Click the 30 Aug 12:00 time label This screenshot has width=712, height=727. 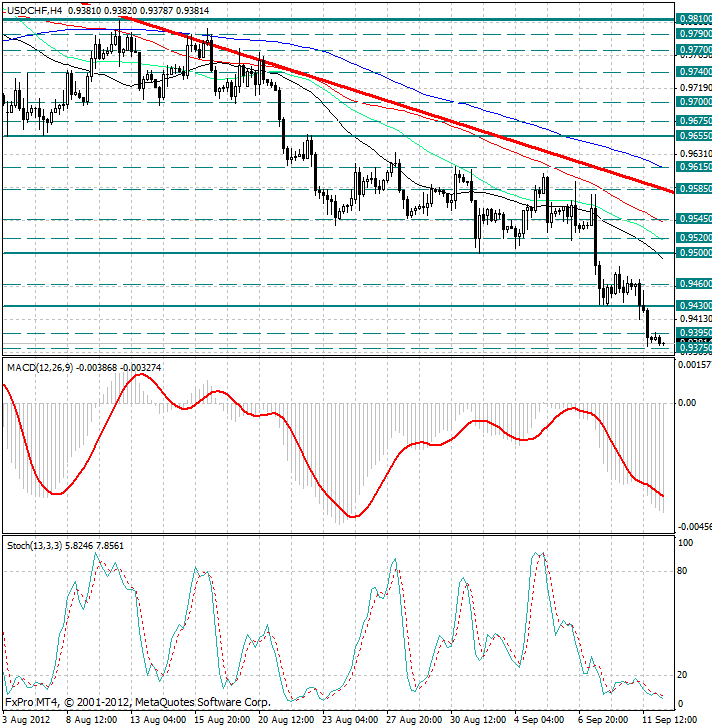[x=477, y=720]
